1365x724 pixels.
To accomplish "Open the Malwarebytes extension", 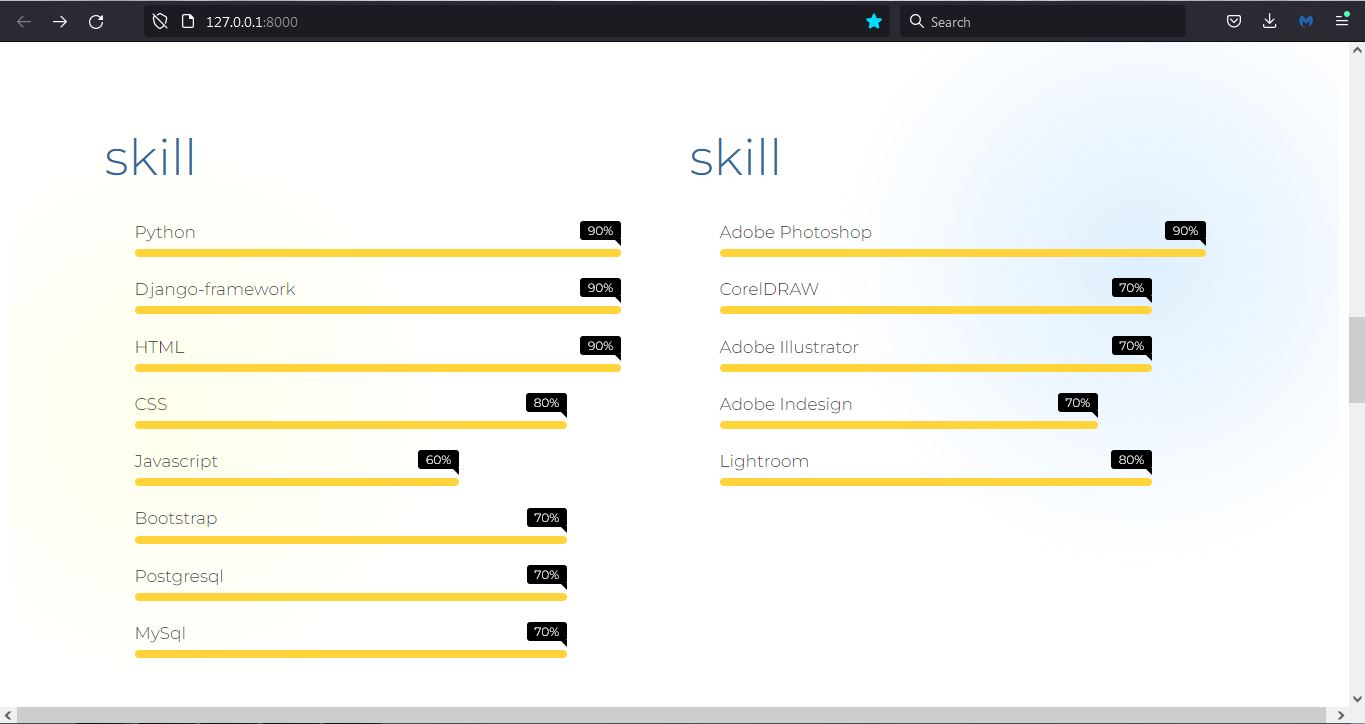I will pos(1305,21).
